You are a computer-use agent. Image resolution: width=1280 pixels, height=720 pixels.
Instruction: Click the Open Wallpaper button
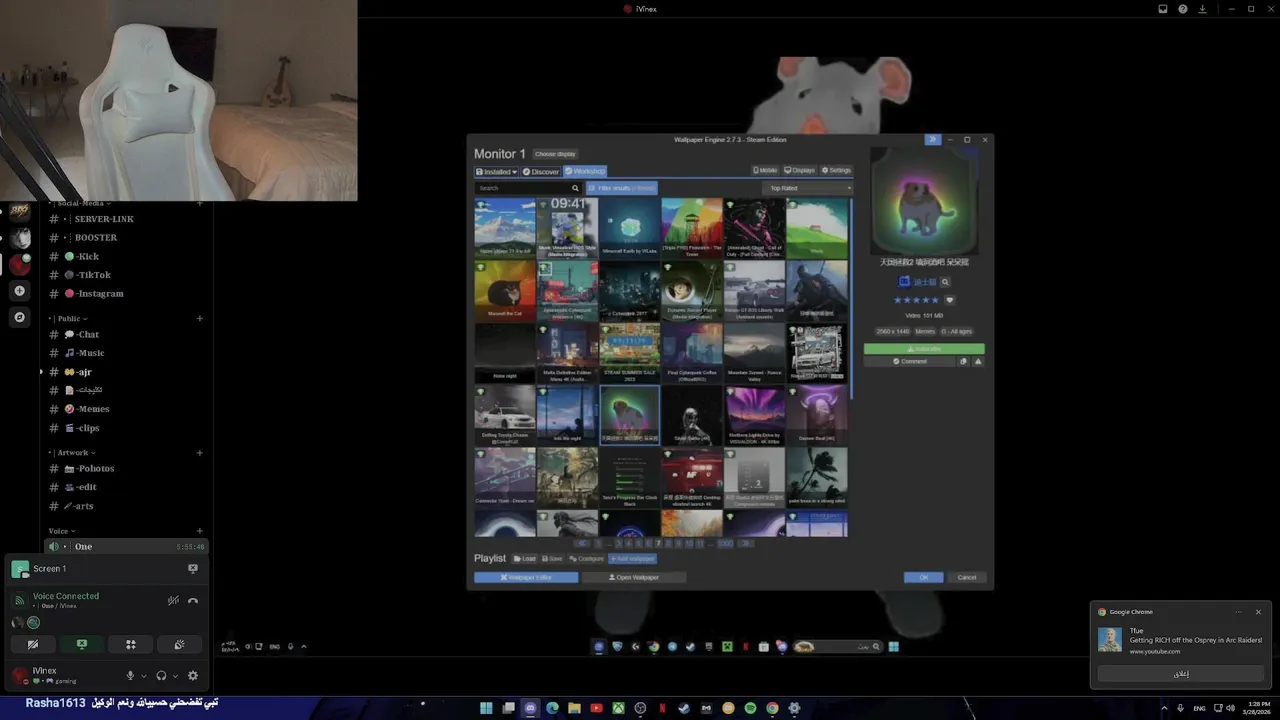pyautogui.click(x=634, y=577)
